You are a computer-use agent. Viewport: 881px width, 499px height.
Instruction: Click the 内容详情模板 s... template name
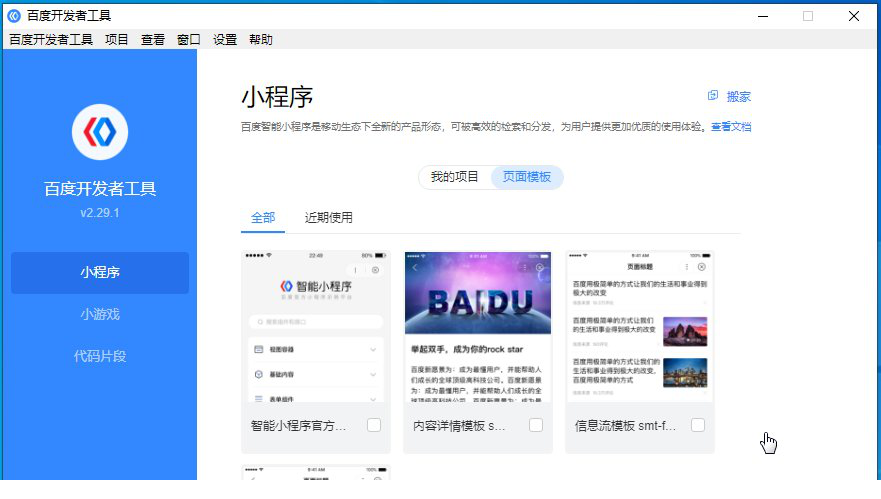point(459,426)
